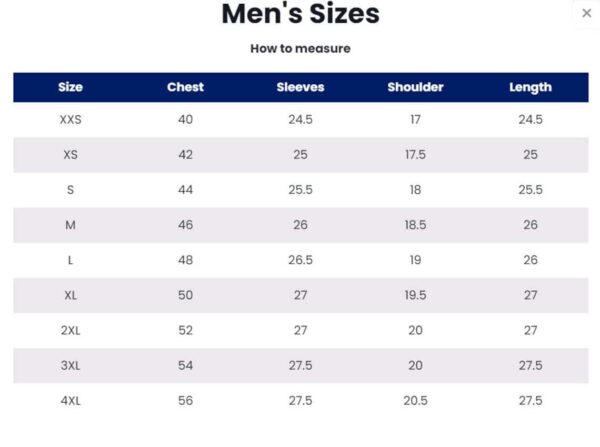600x447 pixels.
Task: Close the Men's Sizes popup
Action: point(587,13)
